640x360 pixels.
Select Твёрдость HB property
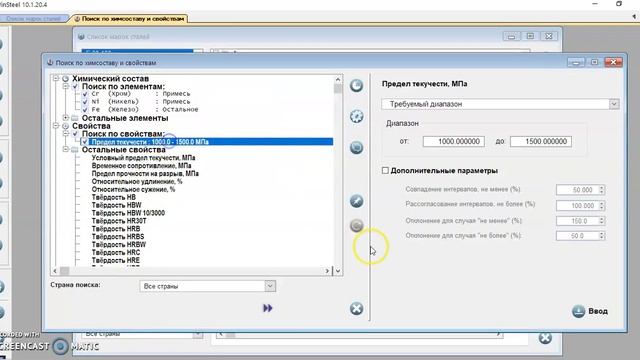tap(113, 197)
